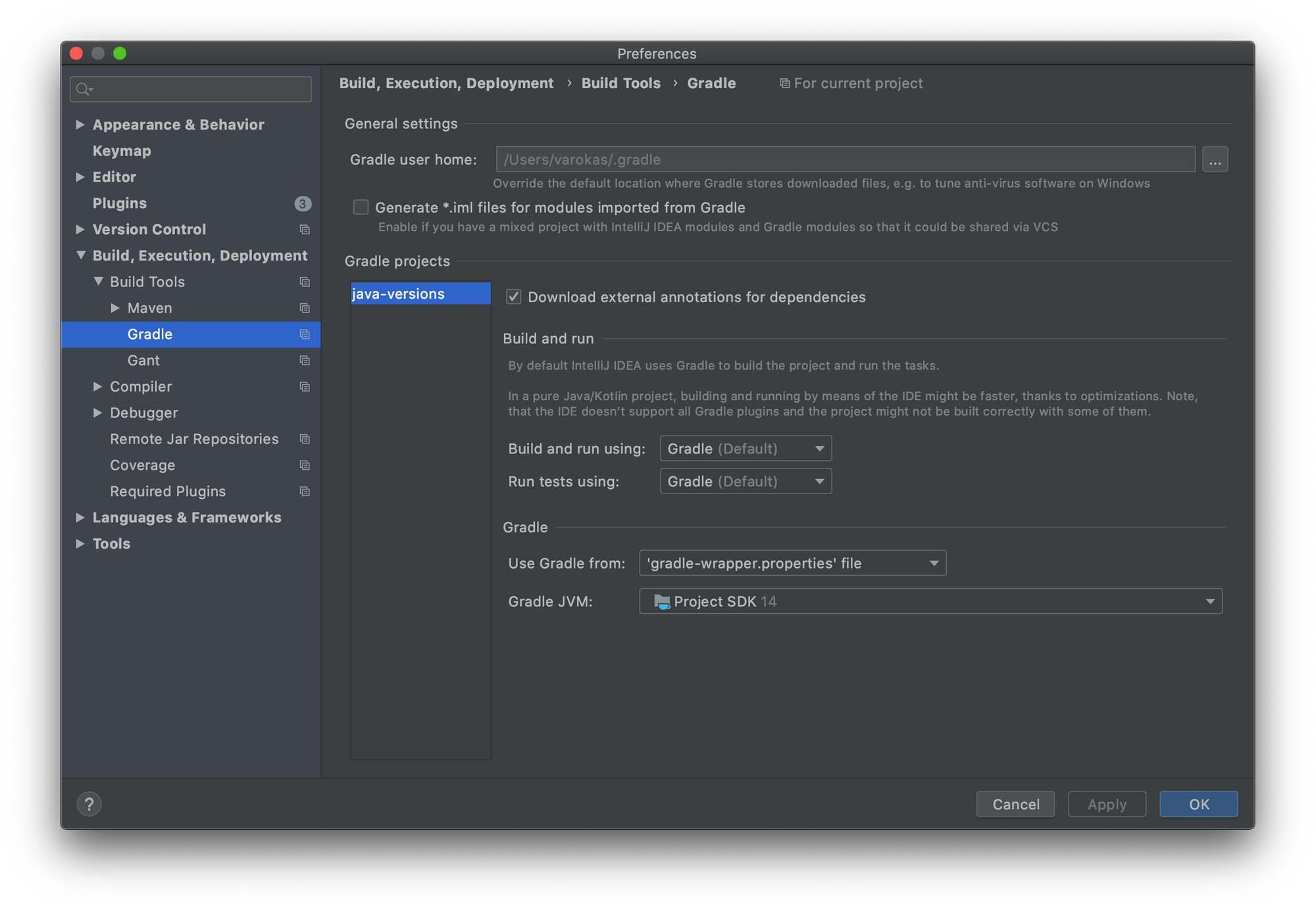Click the project-level icon beside Version Control
The height and width of the screenshot is (910, 1316).
[x=305, y=230]
